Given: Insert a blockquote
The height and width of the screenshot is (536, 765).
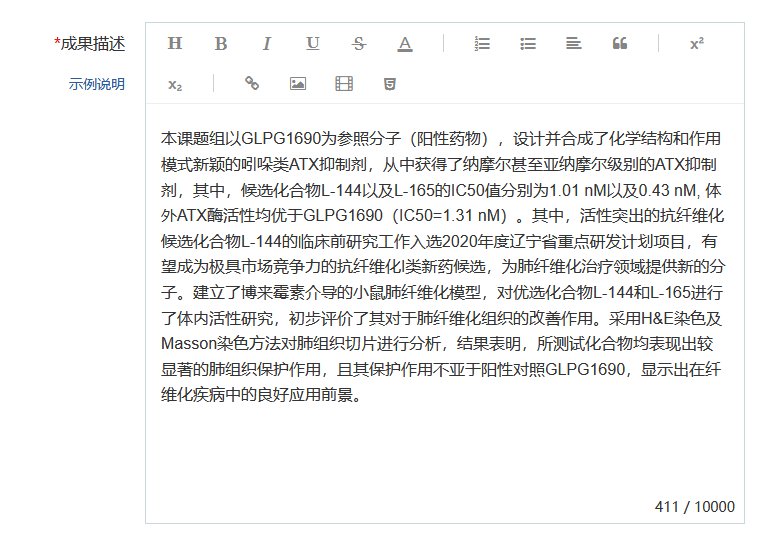Looking at the screenshot, I should tap(620, 44).
